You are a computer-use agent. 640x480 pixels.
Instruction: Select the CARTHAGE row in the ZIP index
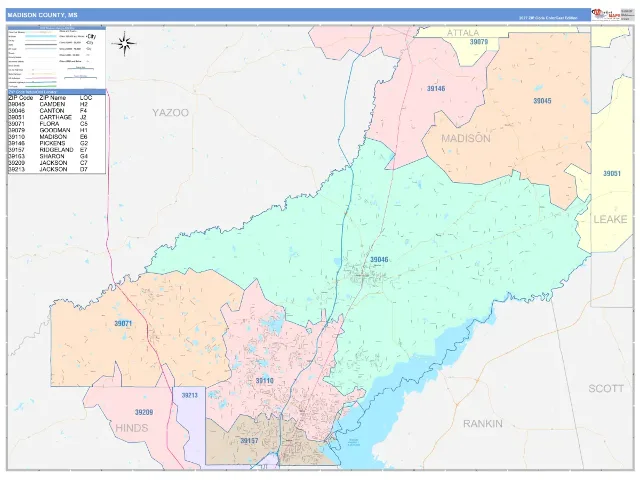pyautogui.click(x=57, y=118)
